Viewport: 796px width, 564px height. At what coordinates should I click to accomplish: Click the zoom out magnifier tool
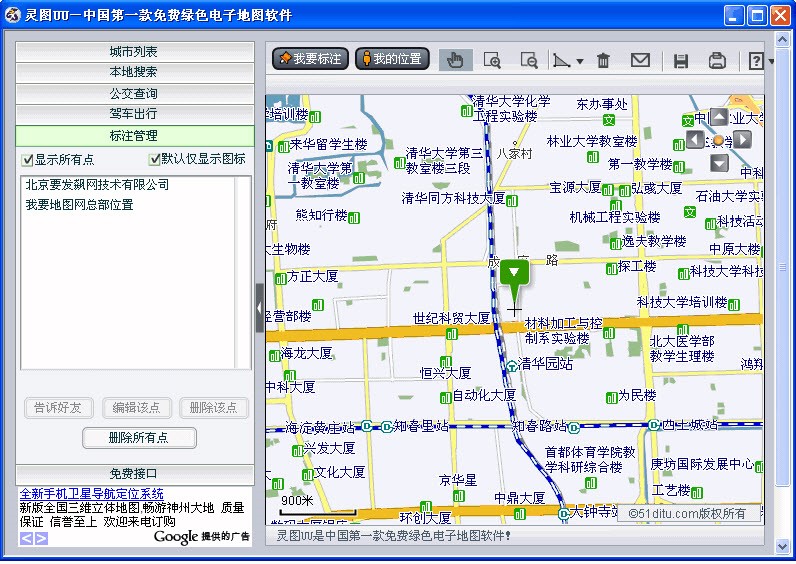coord(529,60)
